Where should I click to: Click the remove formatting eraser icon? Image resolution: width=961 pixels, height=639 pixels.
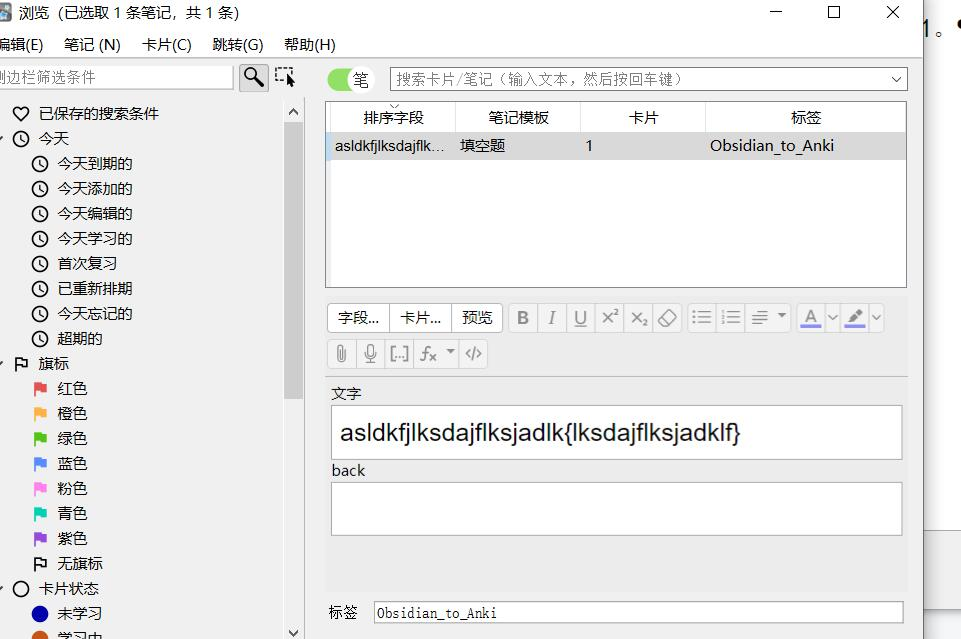click(x=665, y=317)
